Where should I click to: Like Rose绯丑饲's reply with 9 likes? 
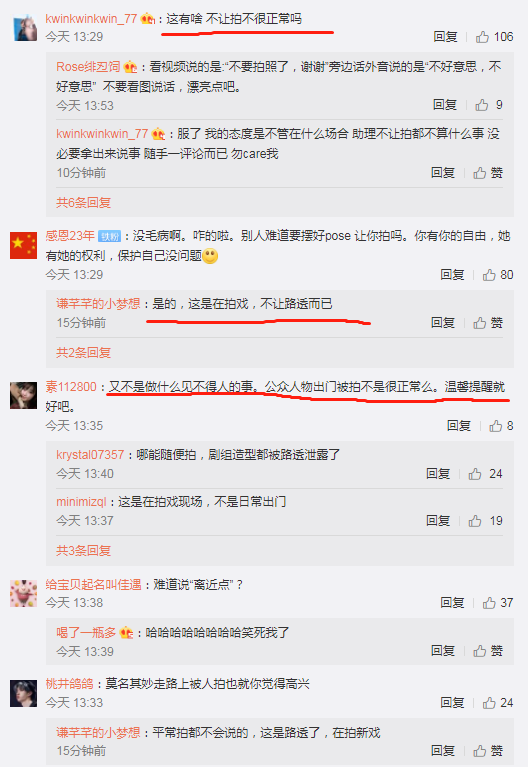pos(489,105)
